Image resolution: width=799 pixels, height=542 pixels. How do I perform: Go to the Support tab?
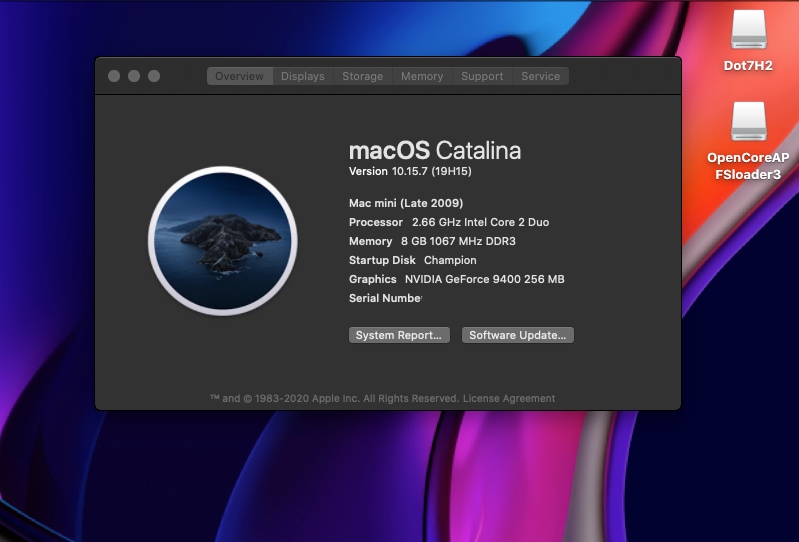pos(482,76)
